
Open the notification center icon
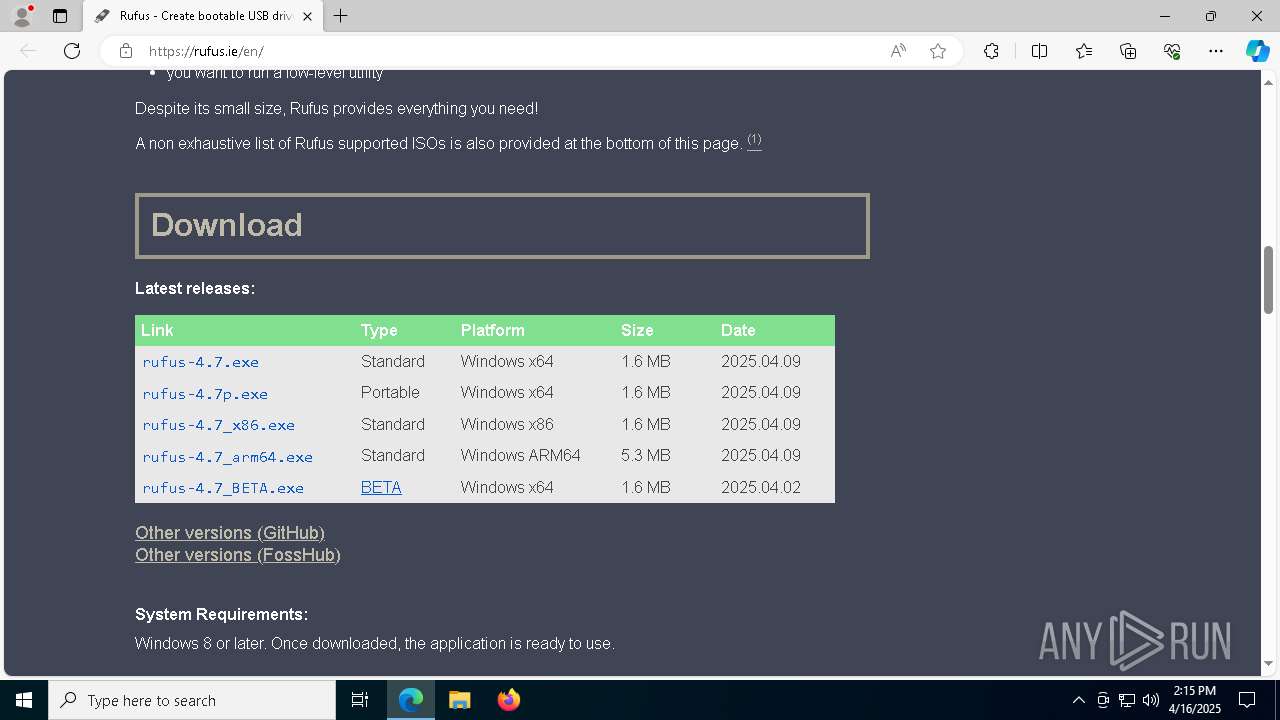coord(1247,700)
